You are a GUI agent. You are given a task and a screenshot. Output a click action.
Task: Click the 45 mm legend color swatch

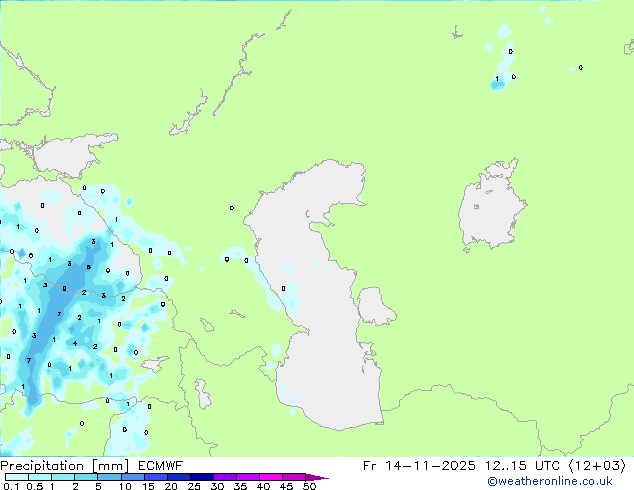tap(294, 477)
